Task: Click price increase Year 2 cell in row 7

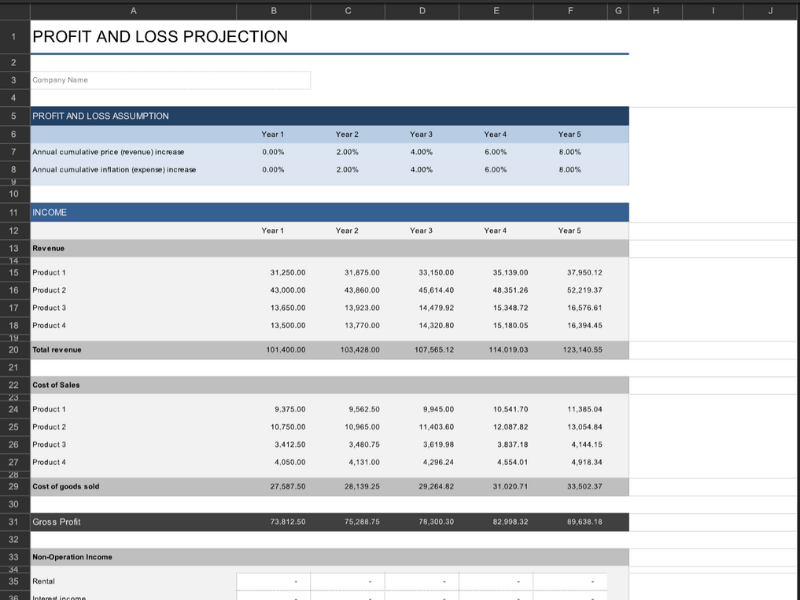Action: pos(347,152)
